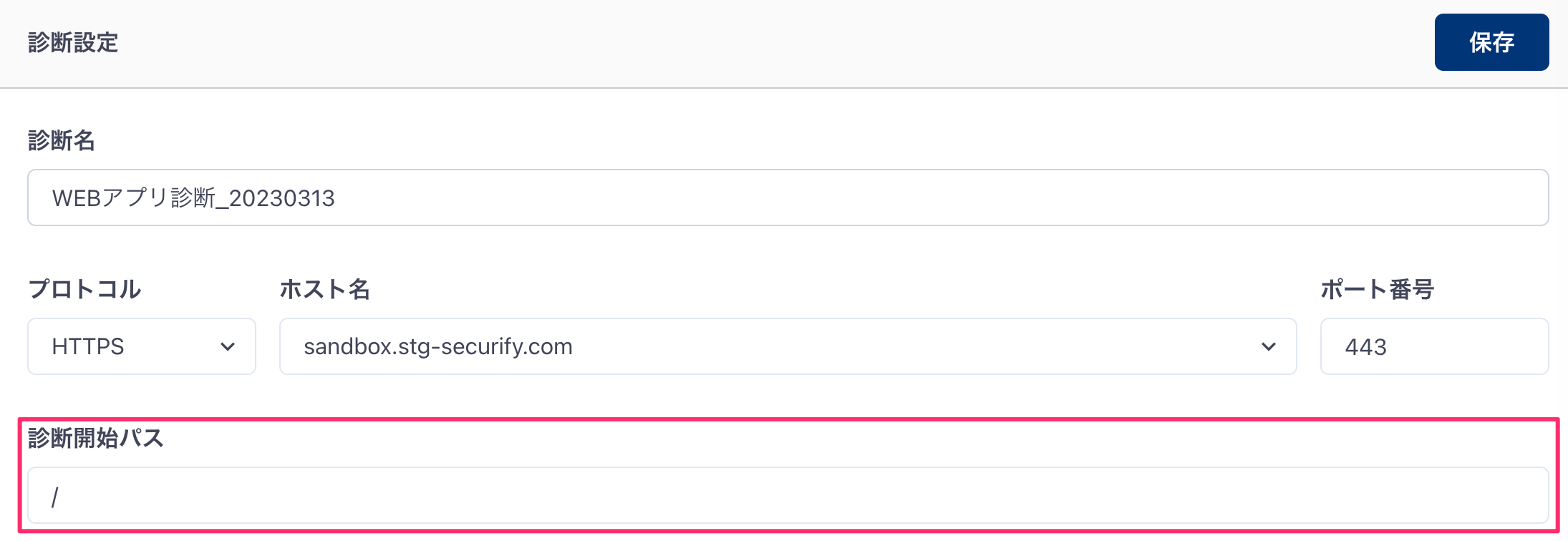This screenshot has height=541, width=1568.
Task: Open the プロトコル HTTPS dropdown
Action: [x=142, y=346]
